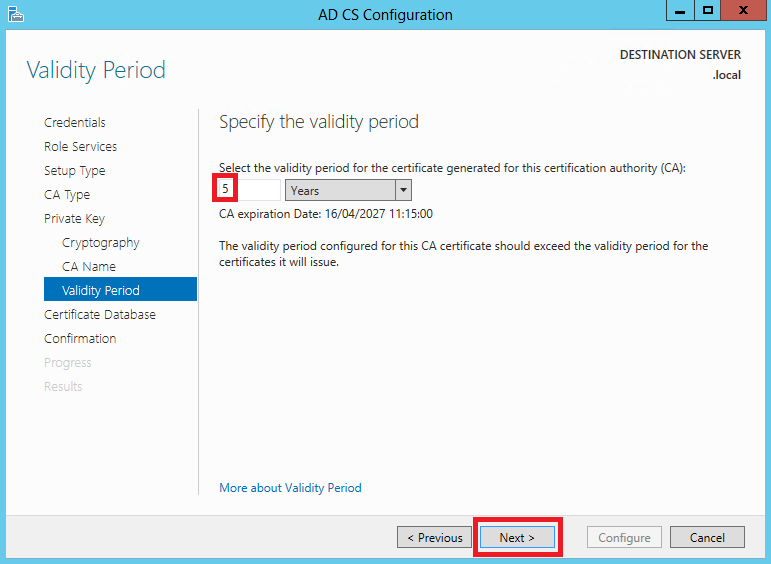Screen dimensions: 771x564
Task: Minimize the AD CS Configuration window
Action: pyautogui.click(x=680, y=12)
